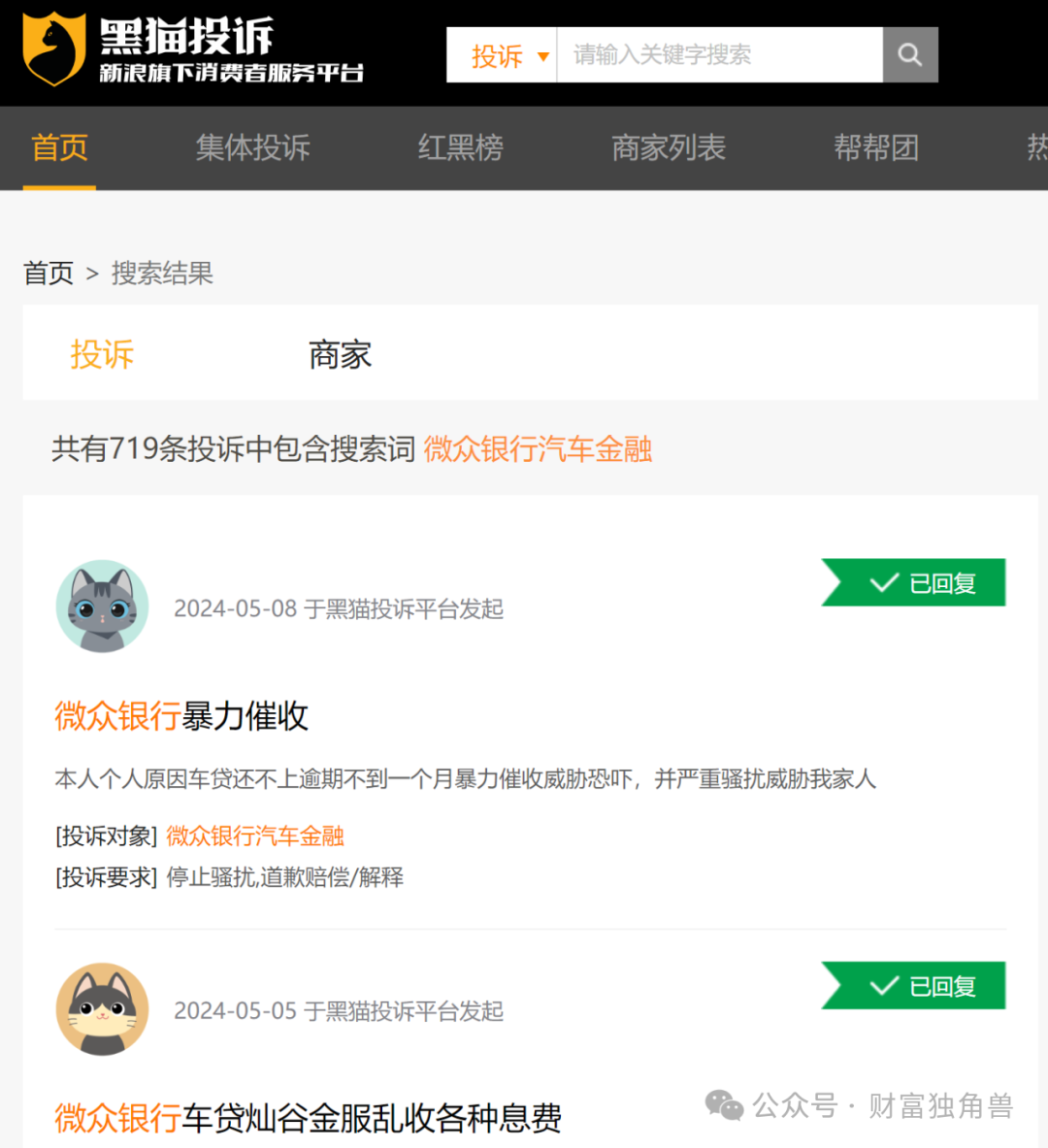The width and height of the screenshot is (1048, 1148).
Task: Click 首页 breadcrumb link
Action: (x=49, y=273)
